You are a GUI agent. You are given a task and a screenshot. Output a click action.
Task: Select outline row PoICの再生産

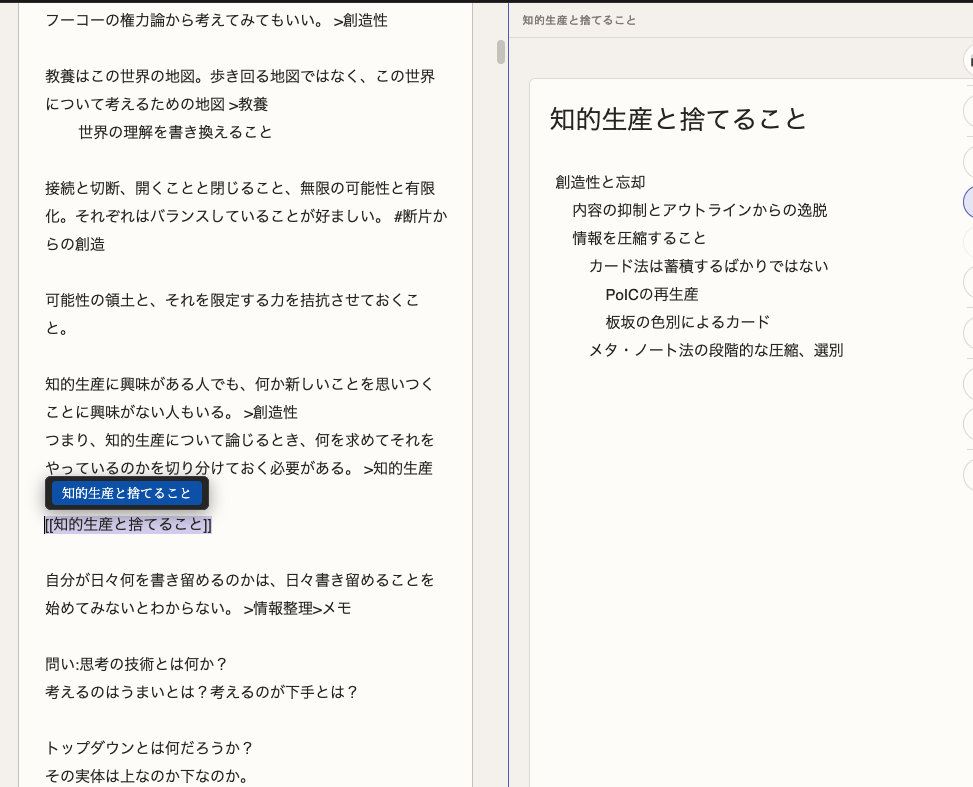click(x=652, y=294)
